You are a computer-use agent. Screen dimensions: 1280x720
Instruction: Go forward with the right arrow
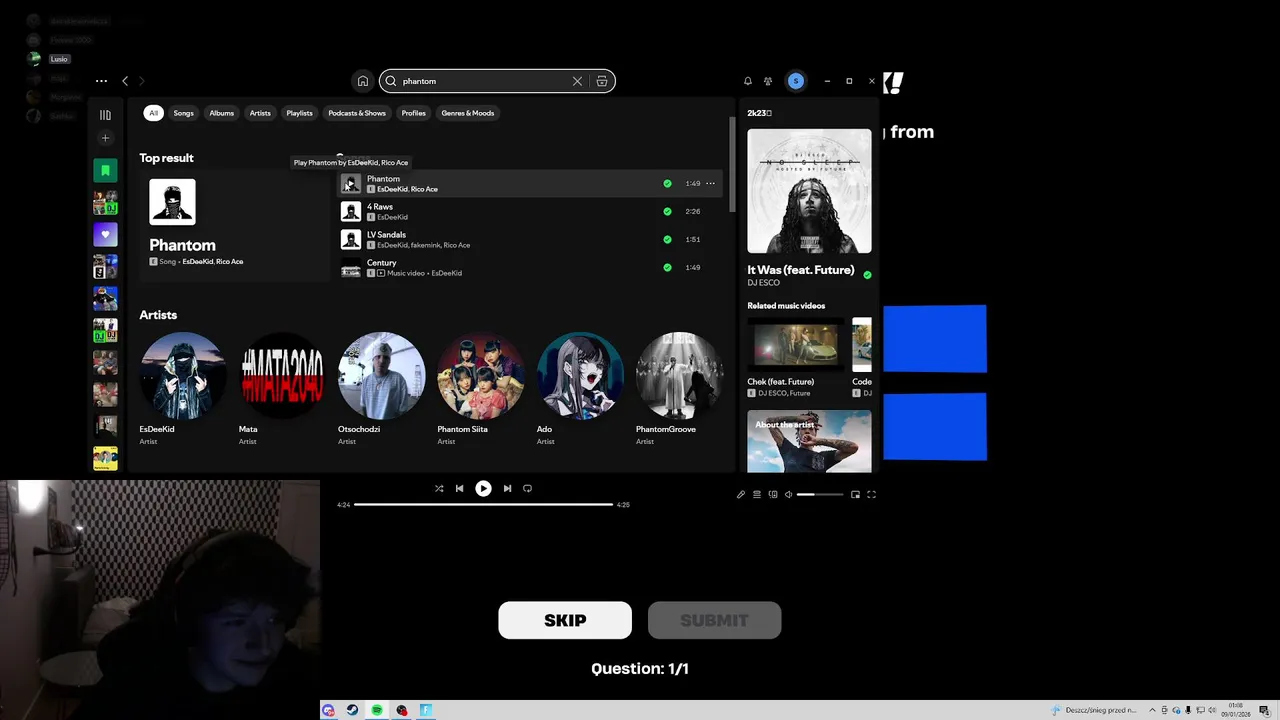coord(141,81)
